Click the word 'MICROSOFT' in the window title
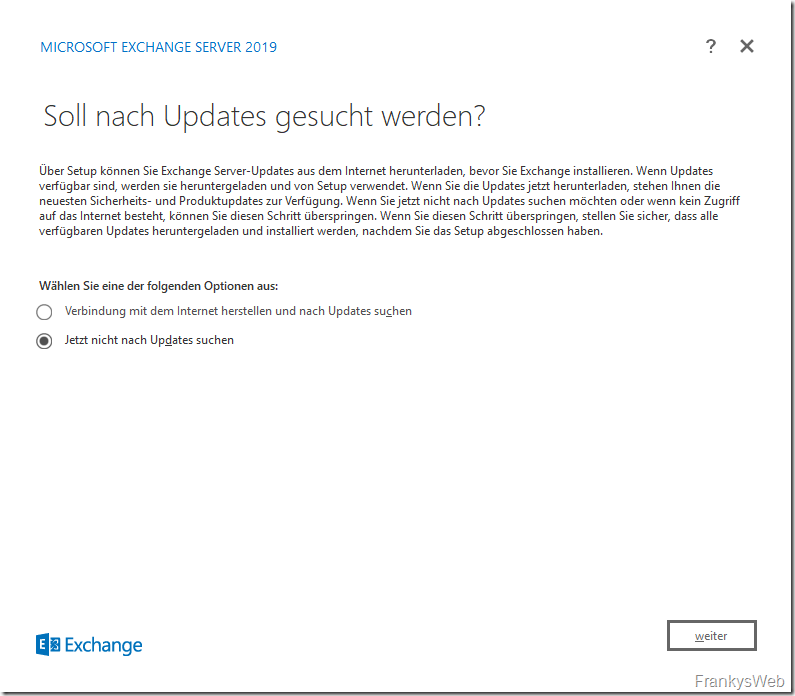Image resolution: width=795 pixels, height=696 pixels. (76, 47)
